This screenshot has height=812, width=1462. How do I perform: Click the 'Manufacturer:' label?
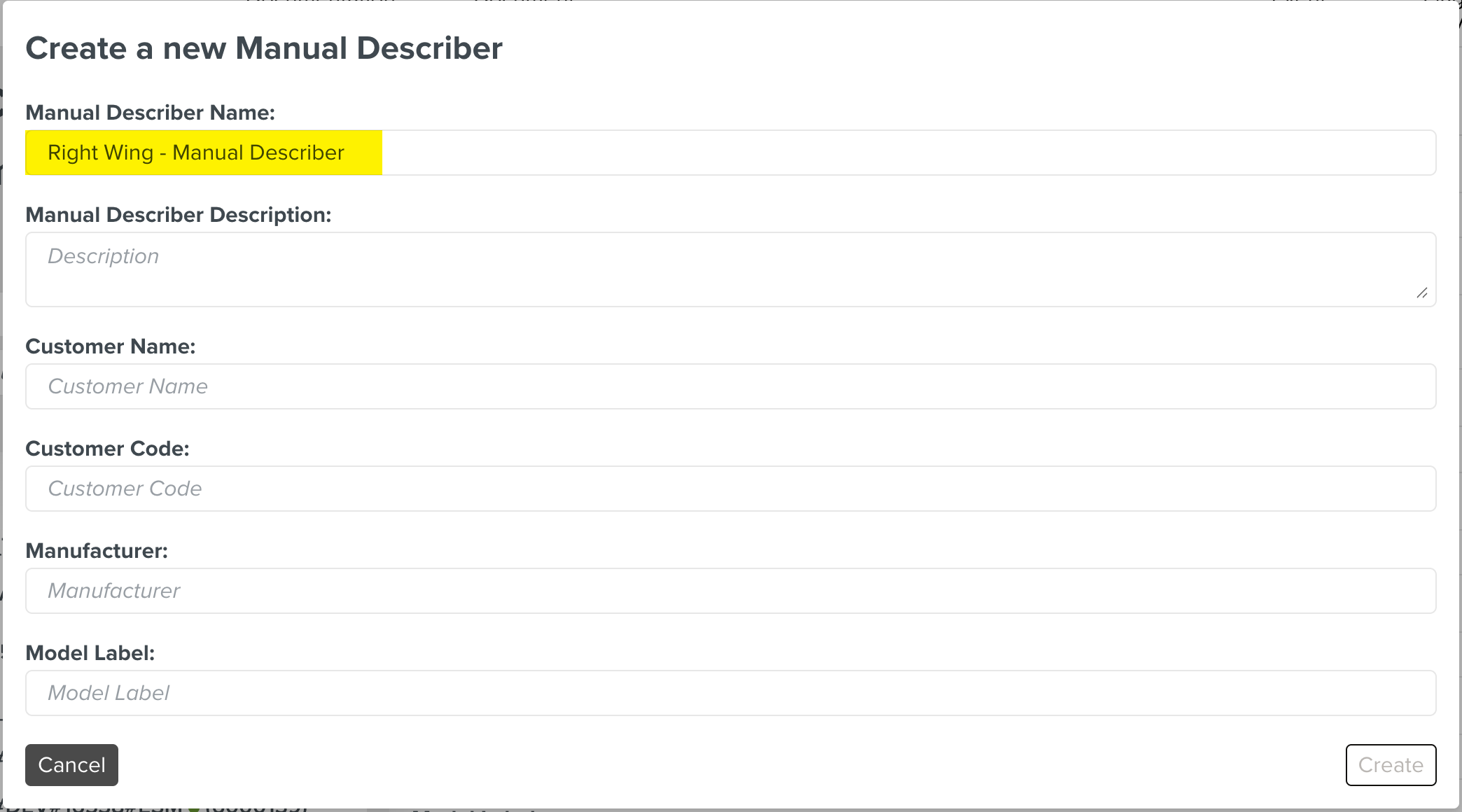point(97,551)
